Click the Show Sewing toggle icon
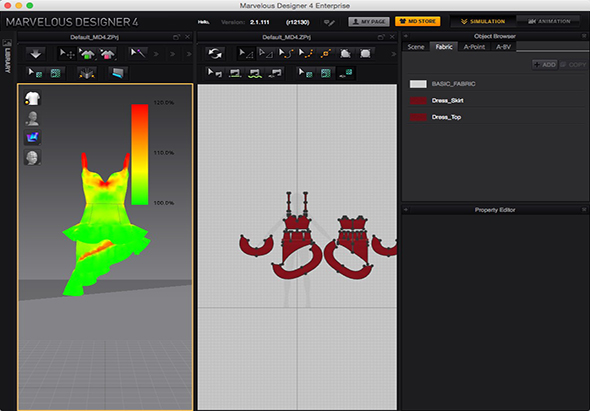This screenshot has height=411, width=590. click(275, 73)
